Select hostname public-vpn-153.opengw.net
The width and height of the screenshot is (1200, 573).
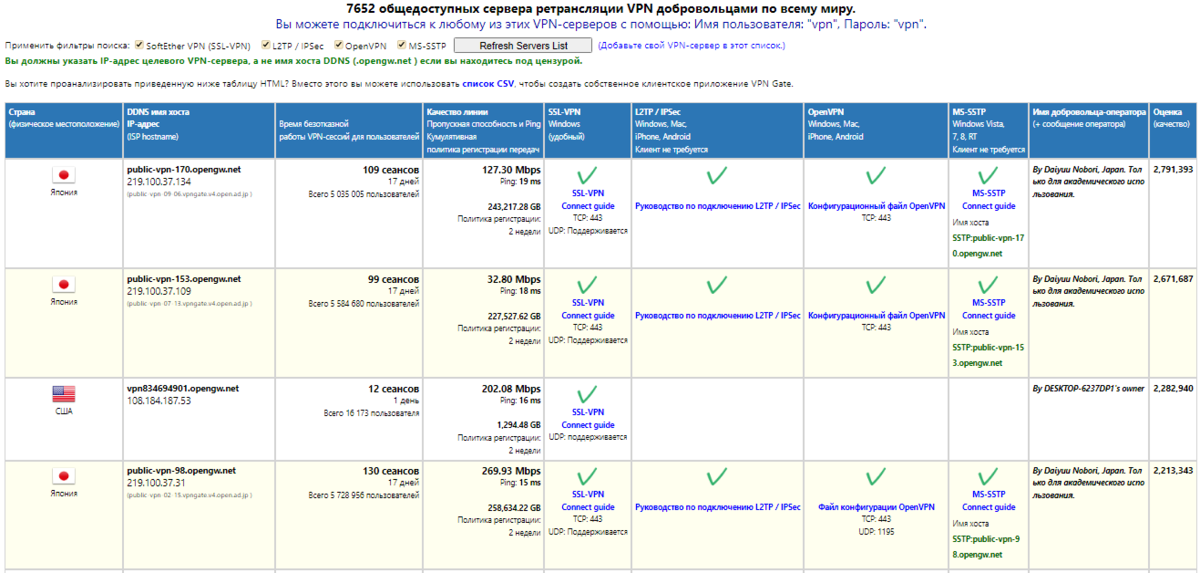[184, 279]
